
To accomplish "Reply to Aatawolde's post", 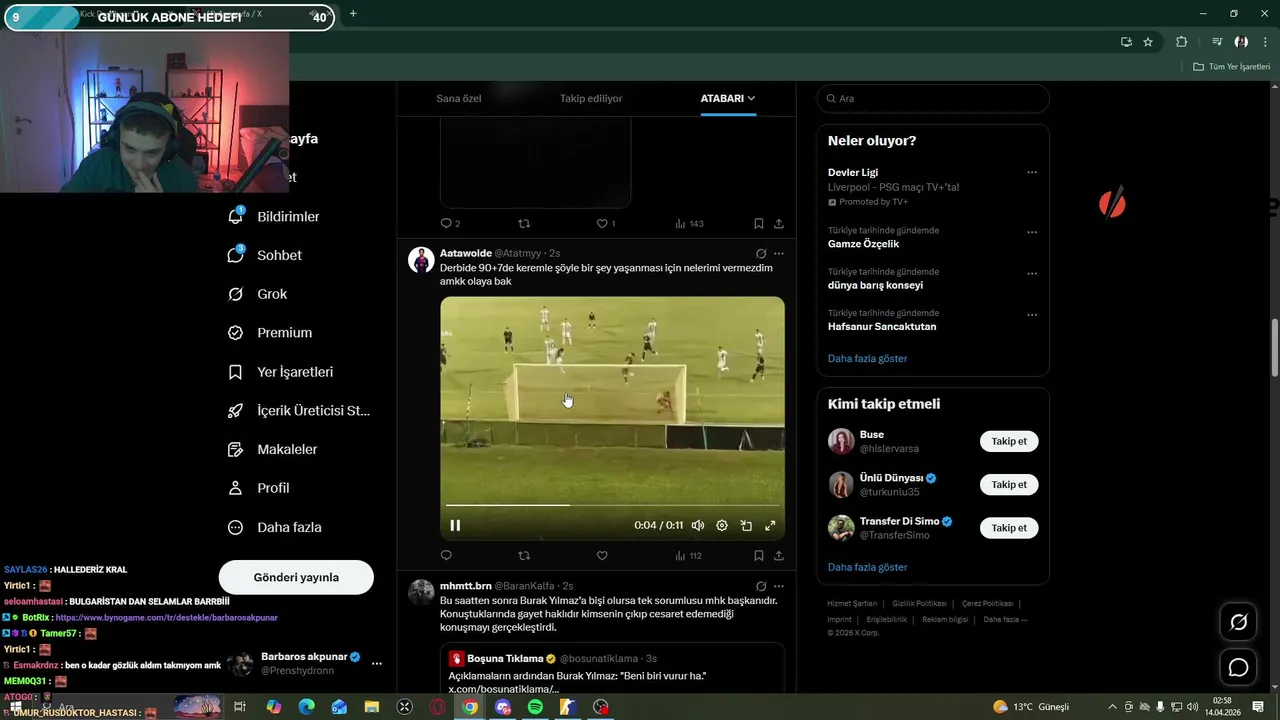I will [x=446, y=556].
